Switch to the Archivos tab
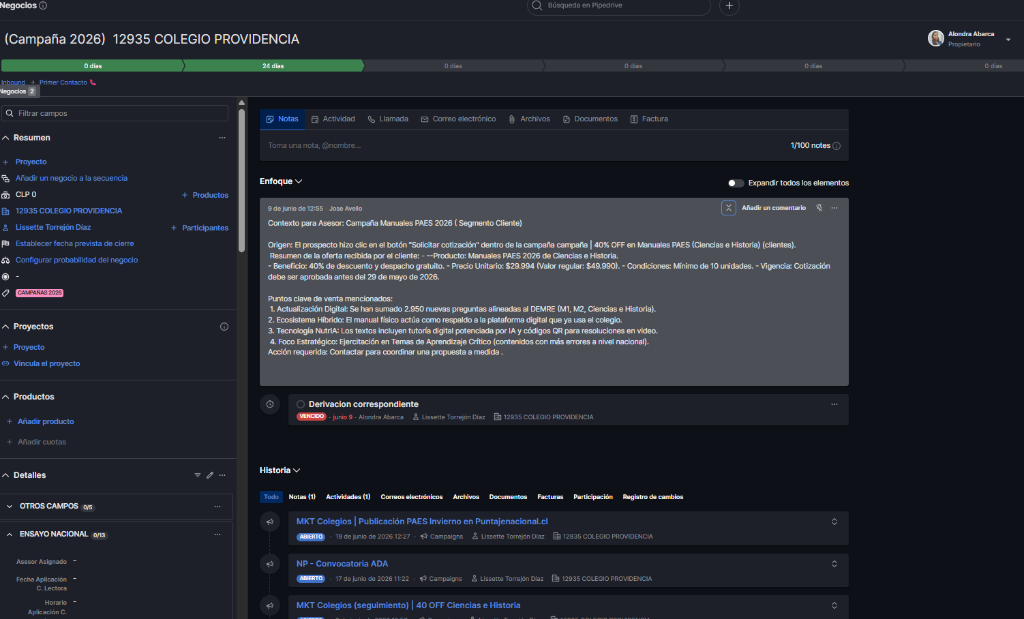The height and width of the screenshot is (619, 1024). pyautogui.click(x=530, y=119)
